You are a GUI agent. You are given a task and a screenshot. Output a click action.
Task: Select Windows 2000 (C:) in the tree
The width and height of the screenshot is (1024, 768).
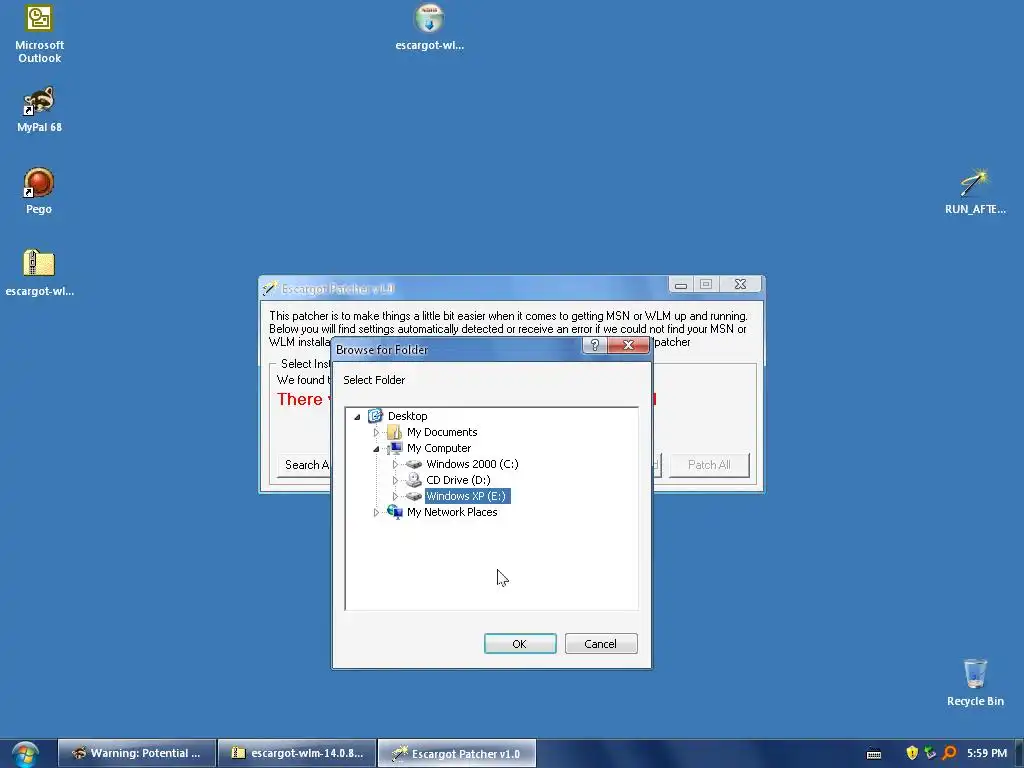[472, 464]
